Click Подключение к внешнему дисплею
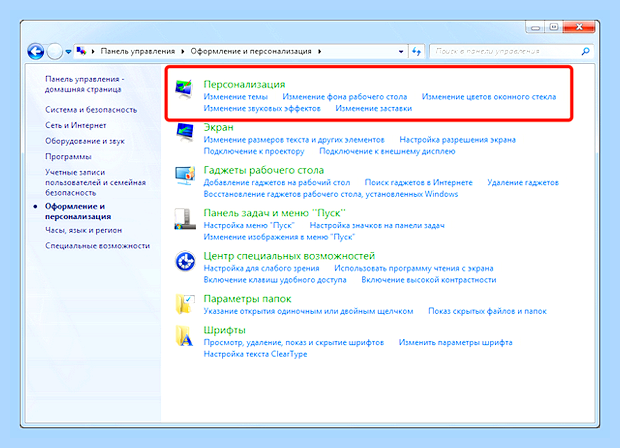The image size is (620, 448). tap(387, 151)
